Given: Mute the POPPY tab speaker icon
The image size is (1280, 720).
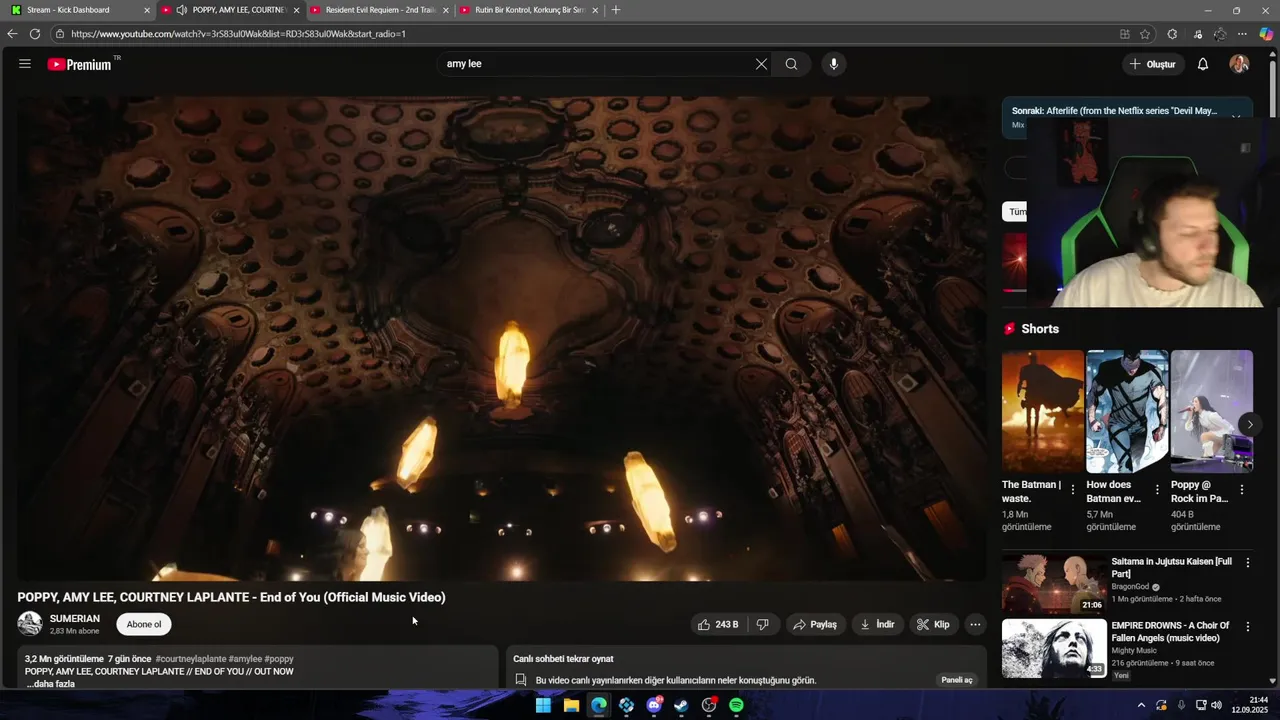Looking at the screenshot, I should 182,10.
